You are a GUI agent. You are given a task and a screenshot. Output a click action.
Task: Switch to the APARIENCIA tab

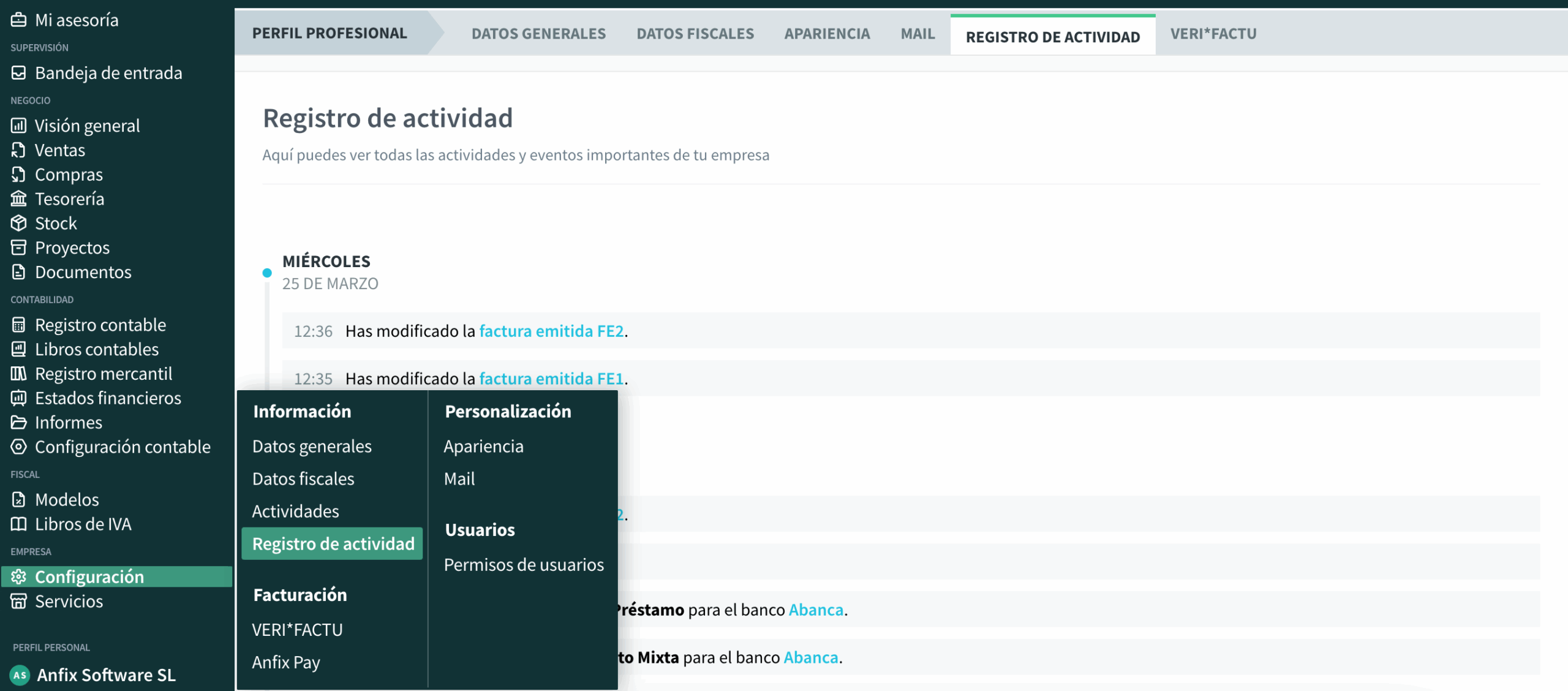tap(827, 34)
